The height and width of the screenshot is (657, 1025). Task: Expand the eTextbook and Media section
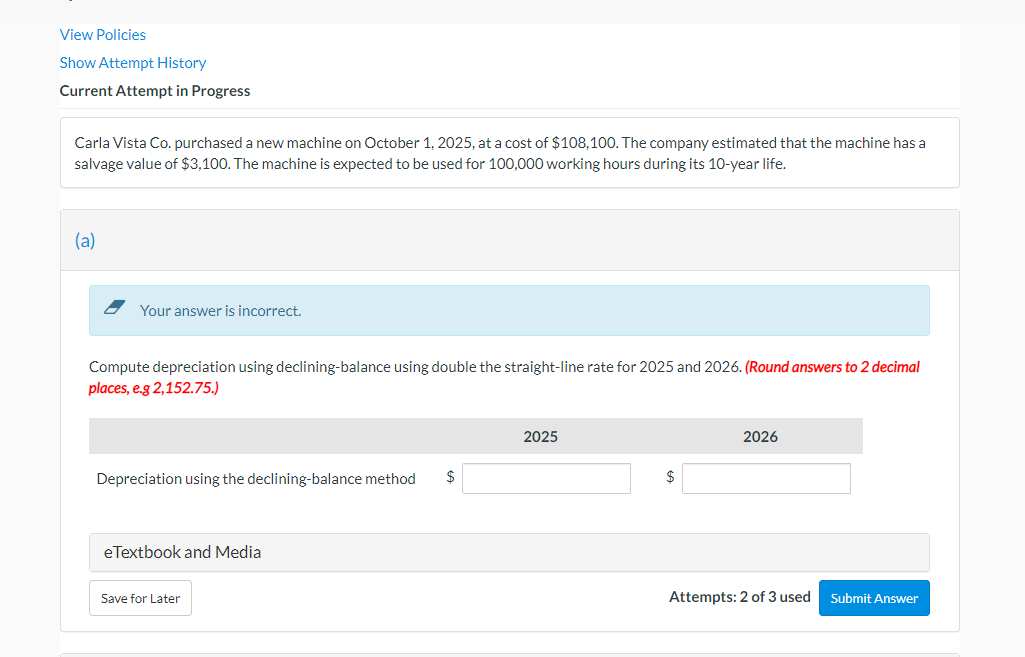pyautogui.click(x=181, y=551)
